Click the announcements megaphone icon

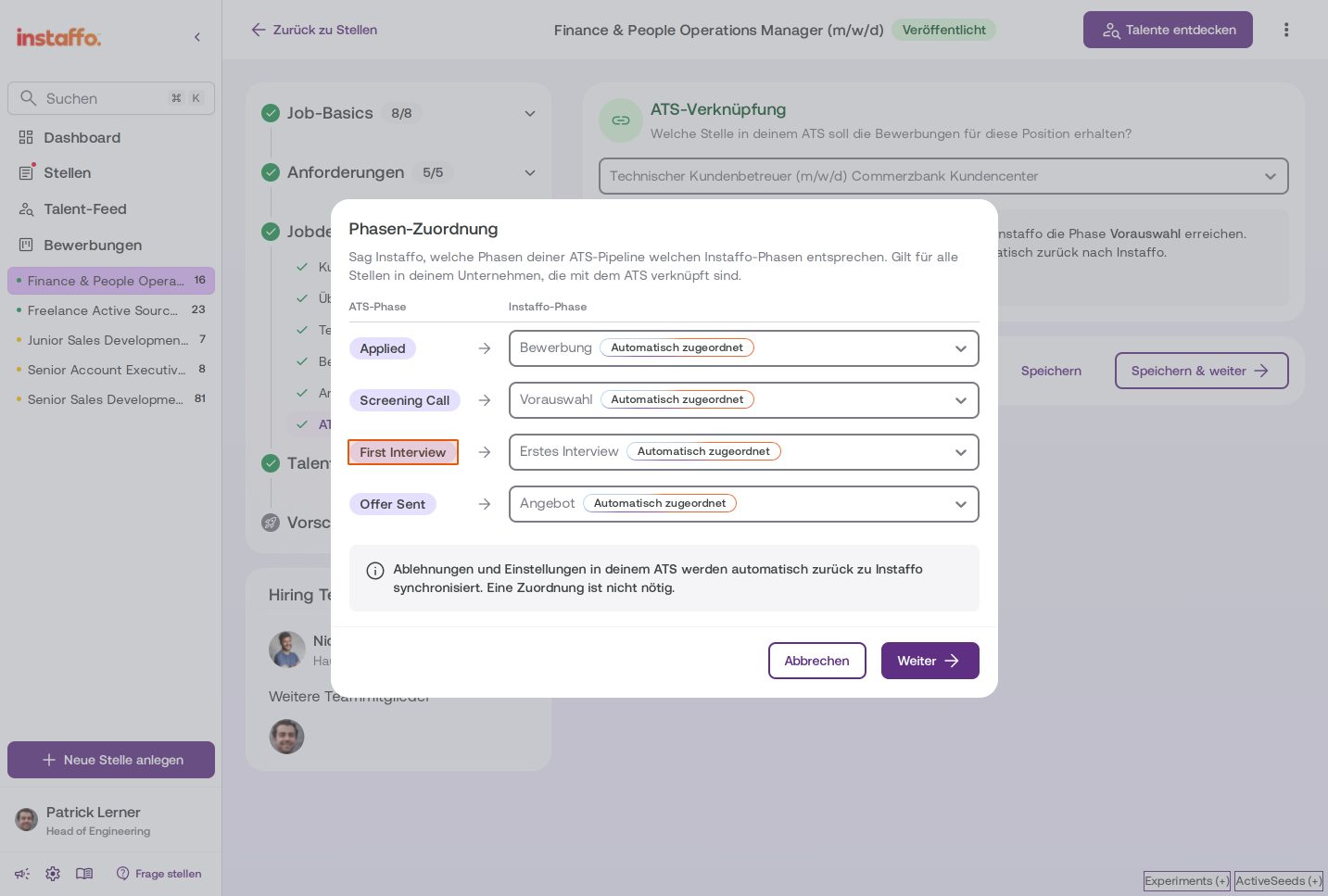click(22, 874)
